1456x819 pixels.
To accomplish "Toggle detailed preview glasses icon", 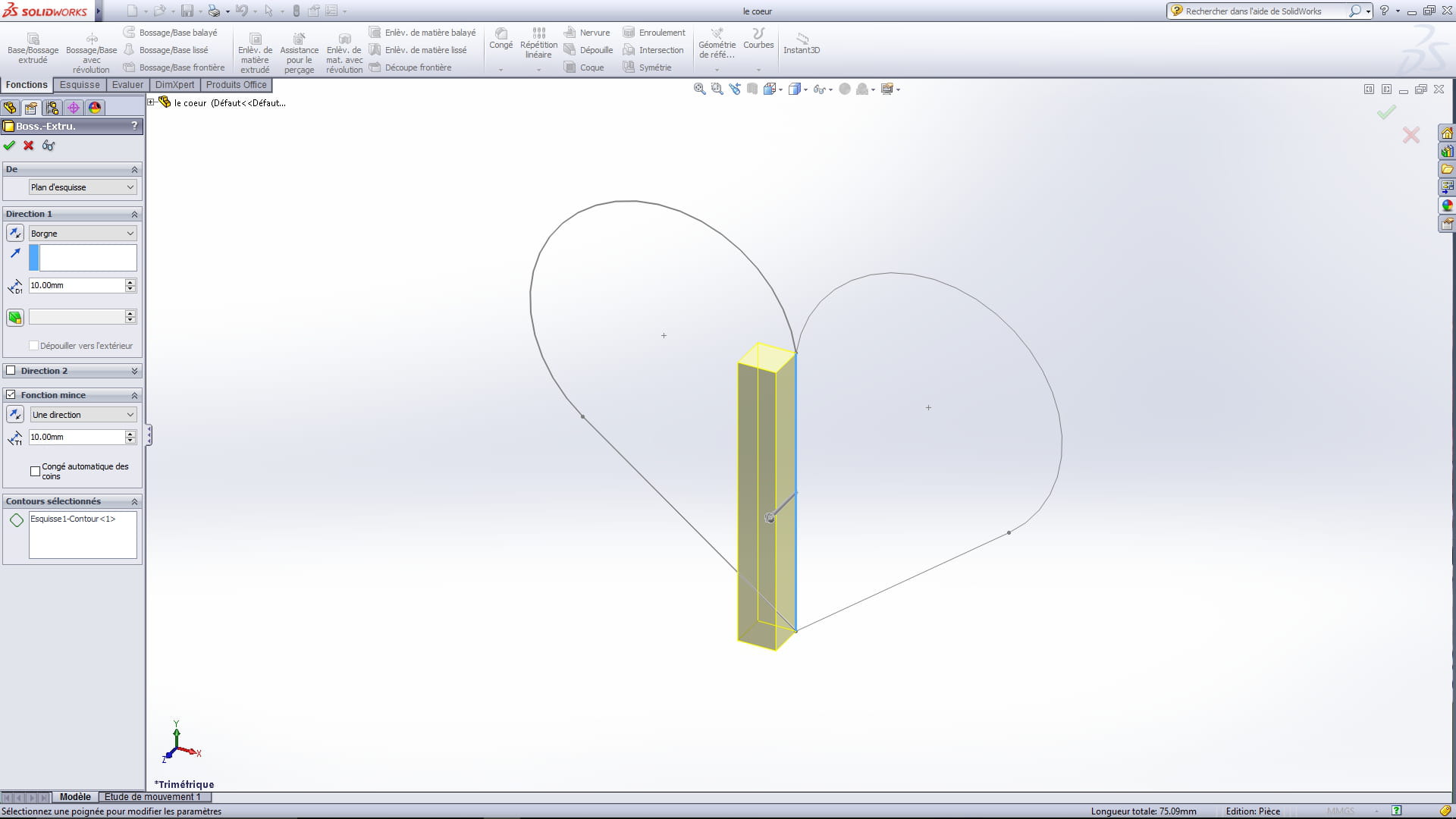I will click(x=49, y=146).
